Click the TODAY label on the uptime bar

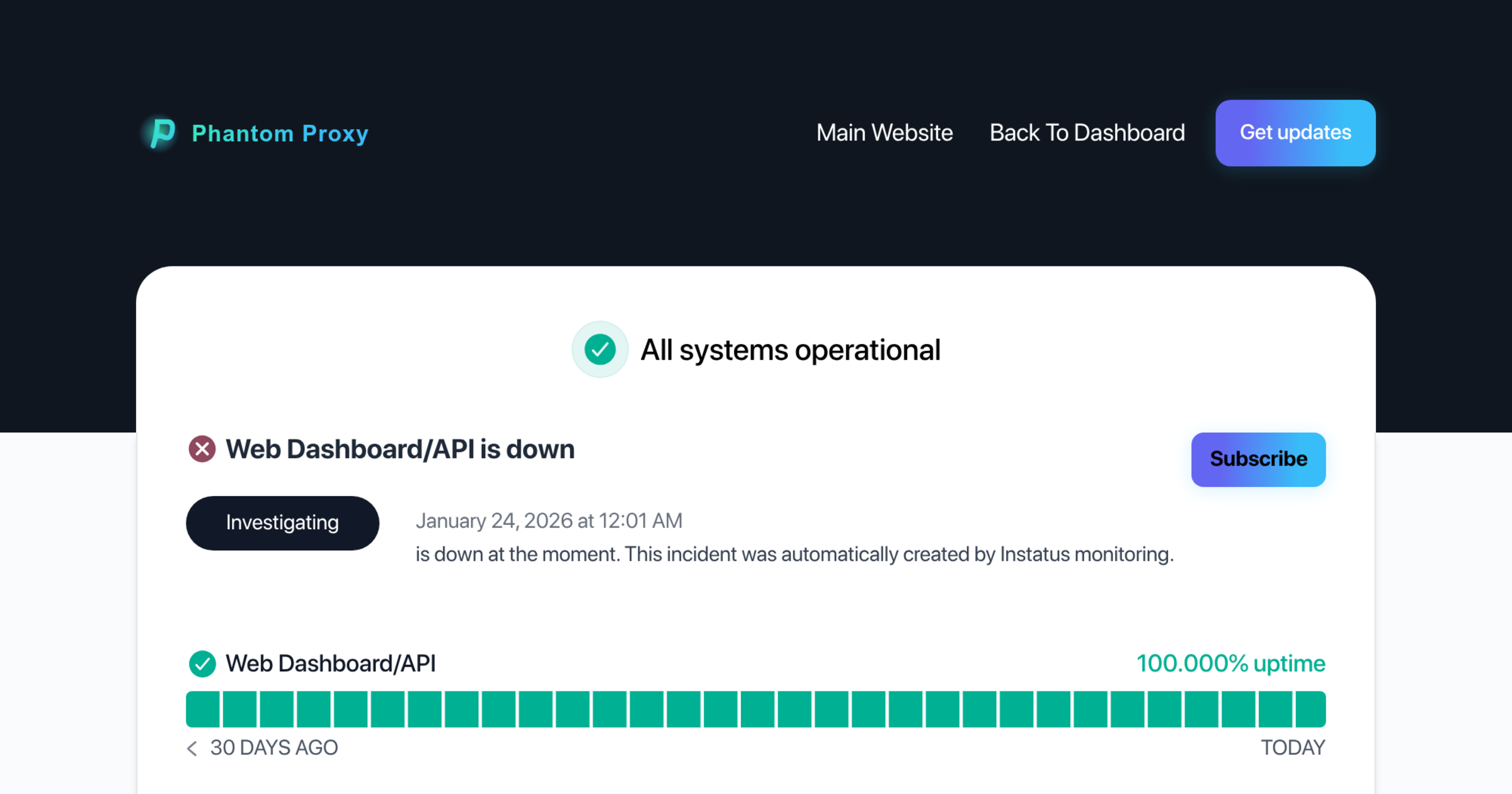pos(1293,748)
